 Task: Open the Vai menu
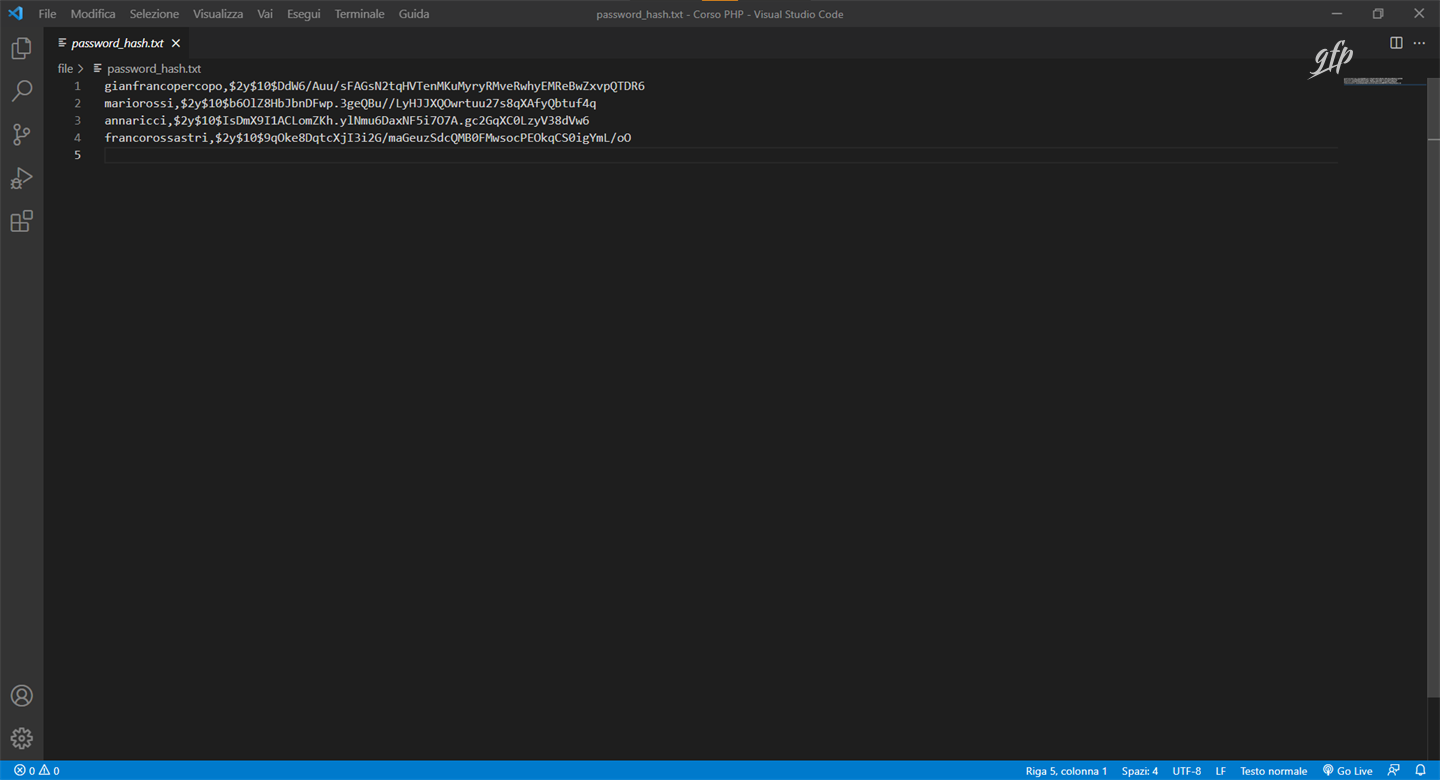[x=265, y=14]
